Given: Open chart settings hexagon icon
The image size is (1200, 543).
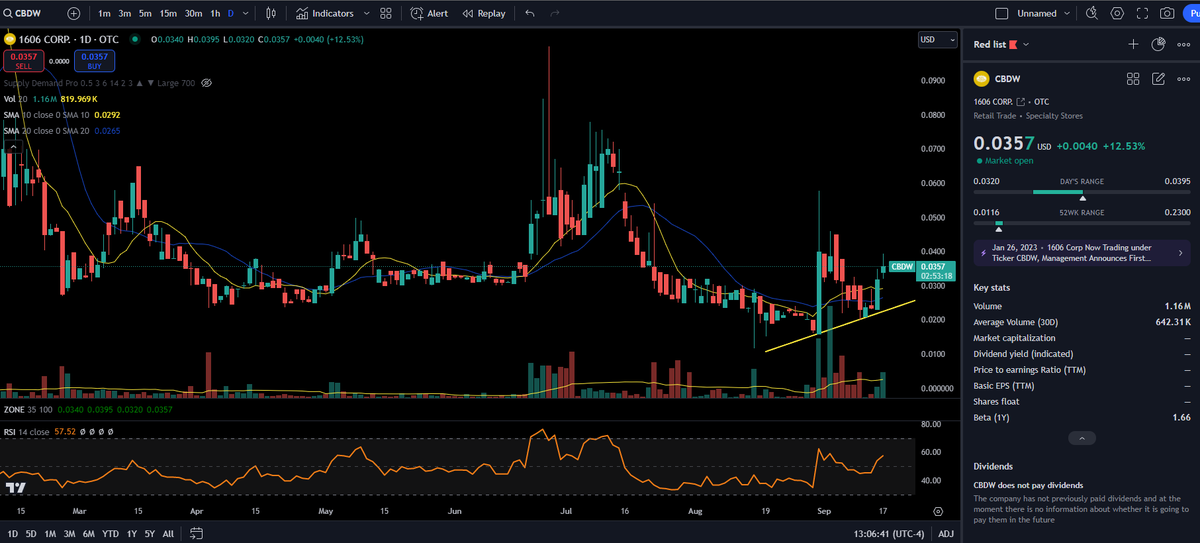Looking at the screenshot, I should pos(1117,13).
